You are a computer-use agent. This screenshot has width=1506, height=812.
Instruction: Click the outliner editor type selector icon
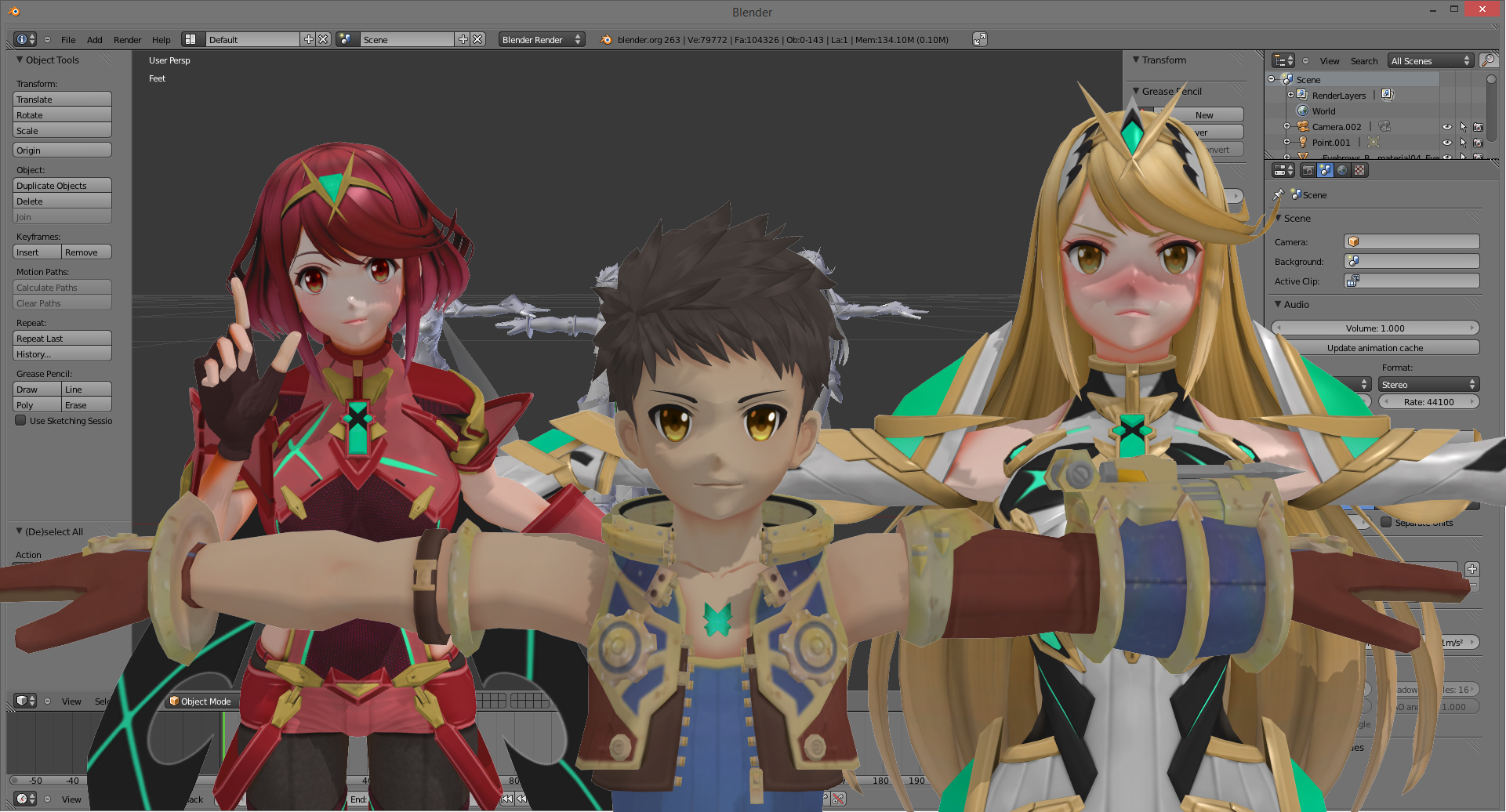(x=1283, y=60)
